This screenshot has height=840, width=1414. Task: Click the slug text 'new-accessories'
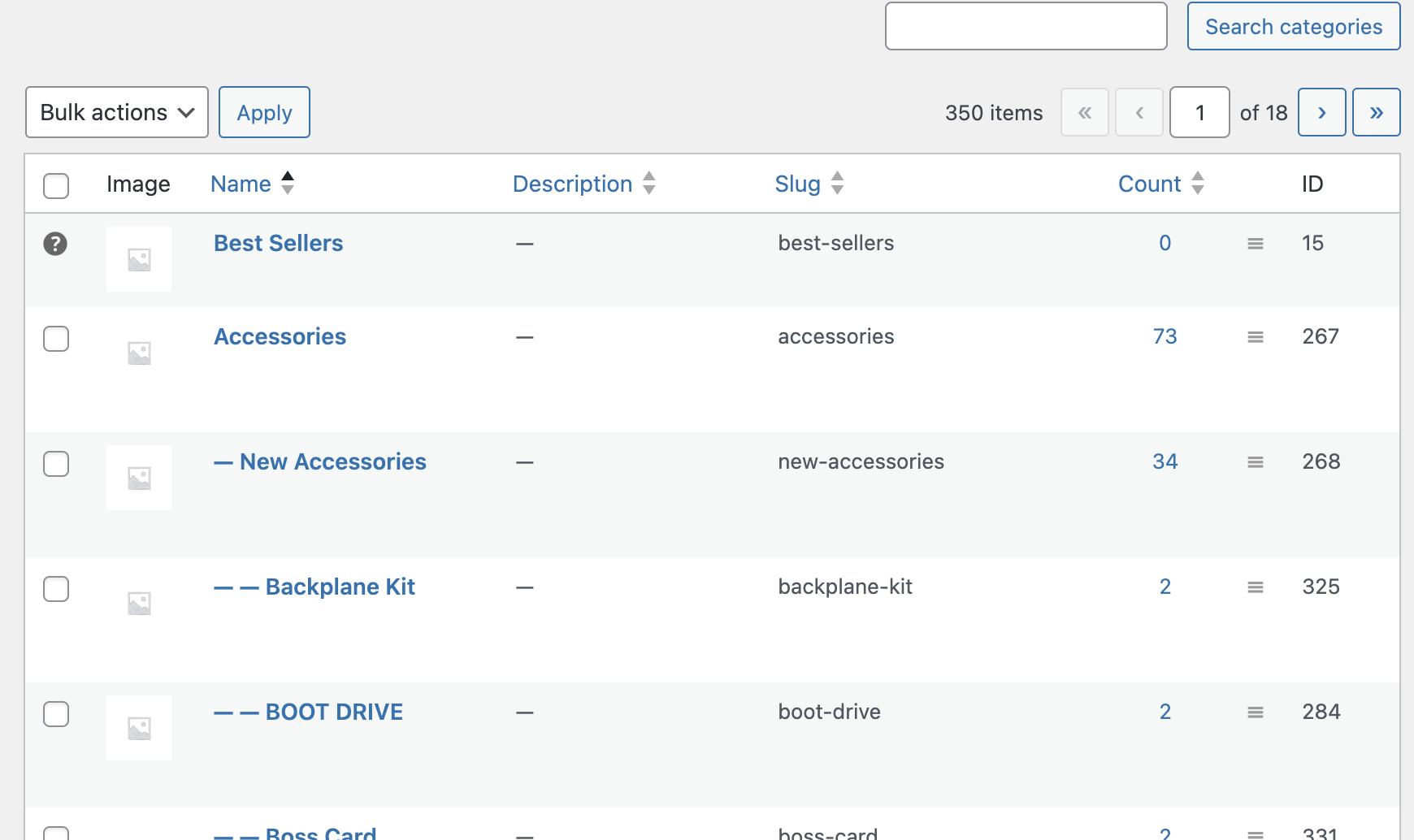[861, 461]
